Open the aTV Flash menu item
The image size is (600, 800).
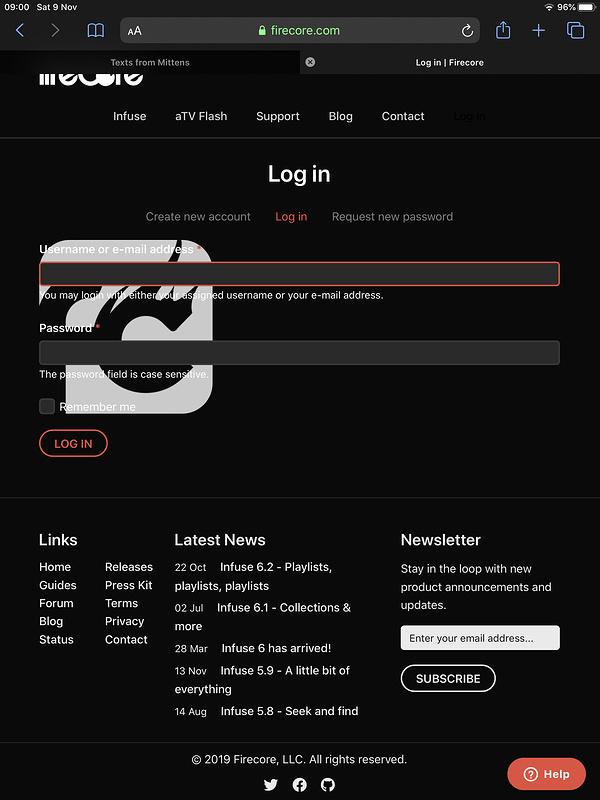(201, 116)
